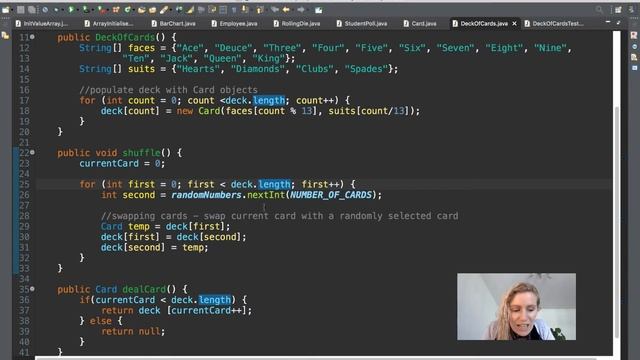
Task: Click highlighted 'length' in line 36
Action: click(215, 300)
